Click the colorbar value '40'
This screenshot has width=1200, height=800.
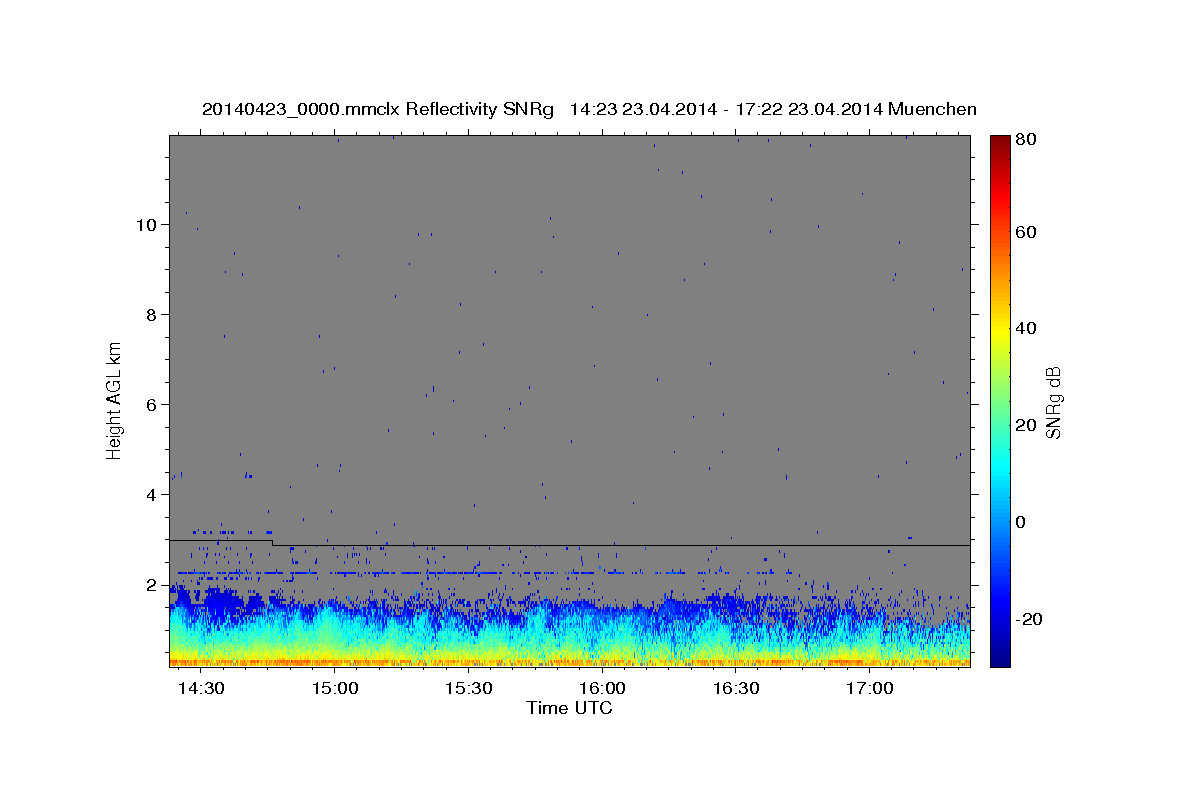click(x=1026, y=328)
